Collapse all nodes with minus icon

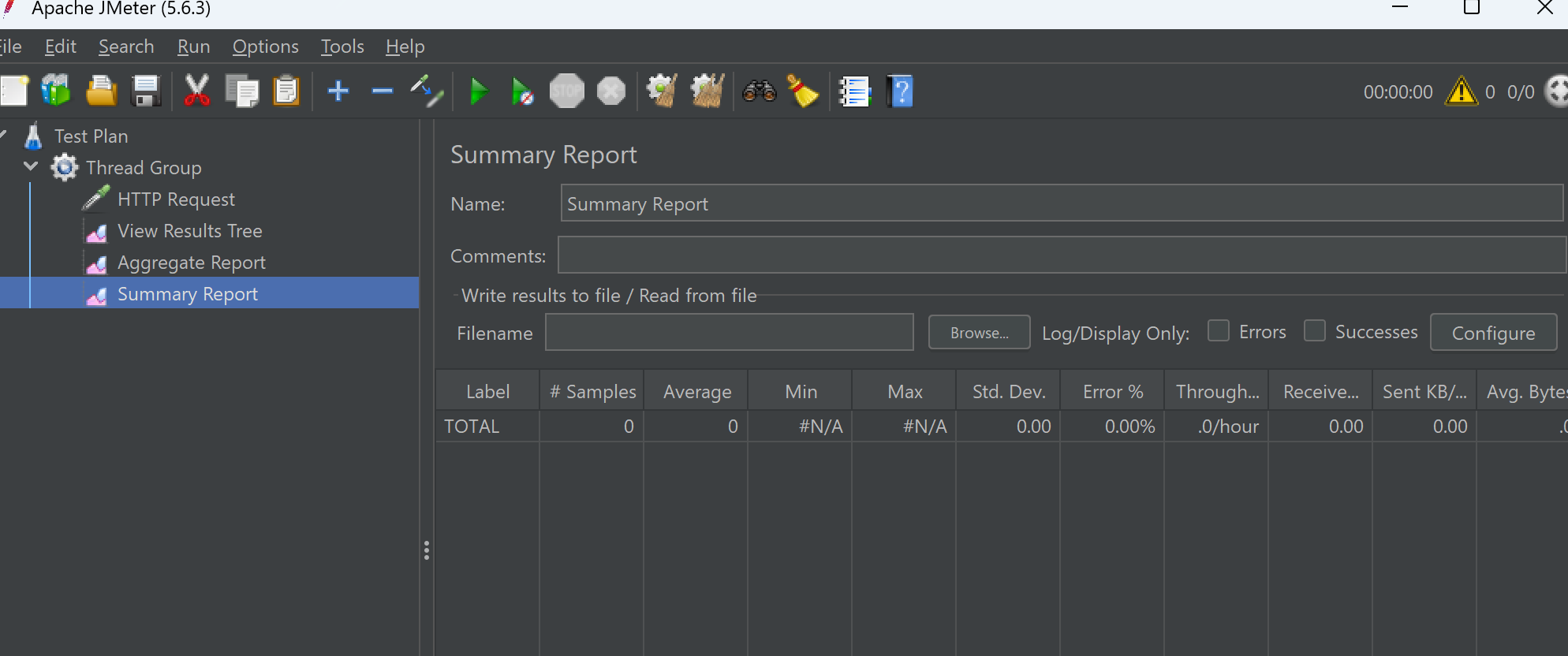pos(383,91)
